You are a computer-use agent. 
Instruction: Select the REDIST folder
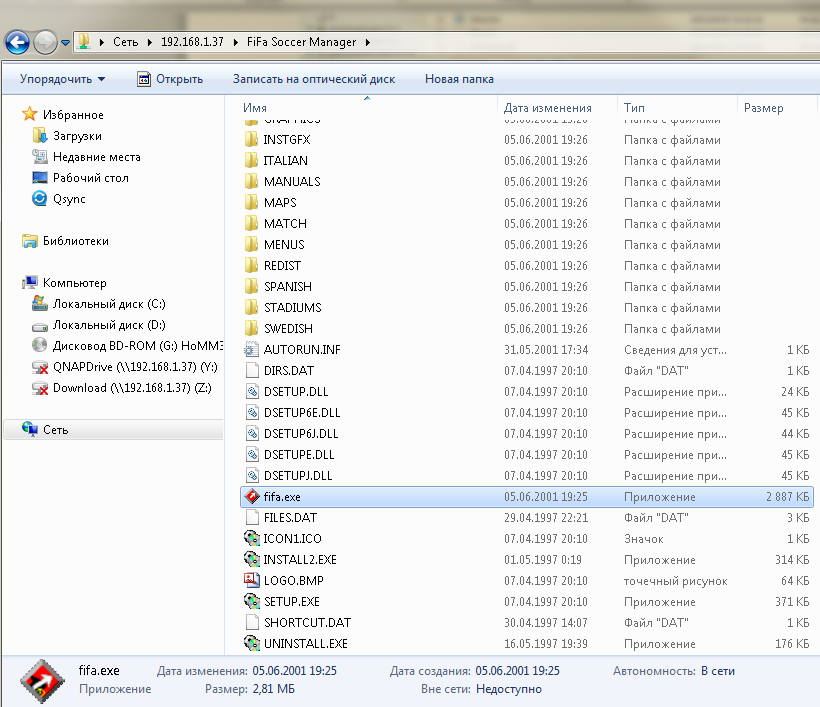(x=282, y=266)
